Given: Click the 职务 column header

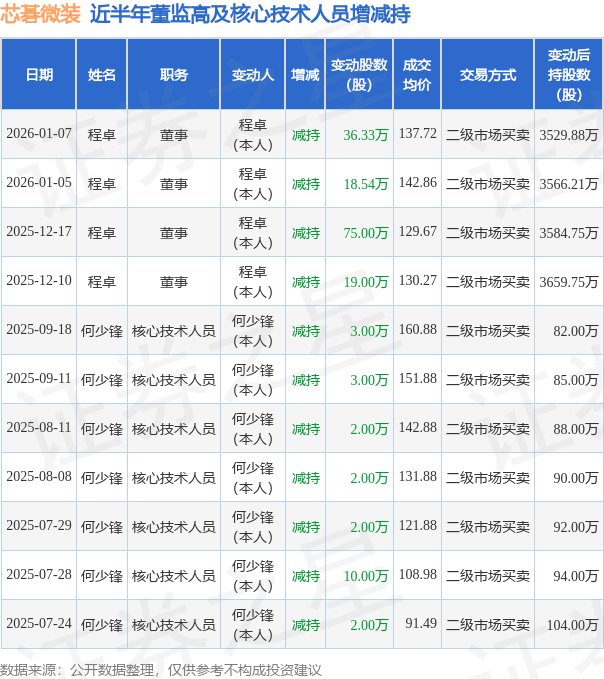Looking at the screenshot, I should [174, 74].
